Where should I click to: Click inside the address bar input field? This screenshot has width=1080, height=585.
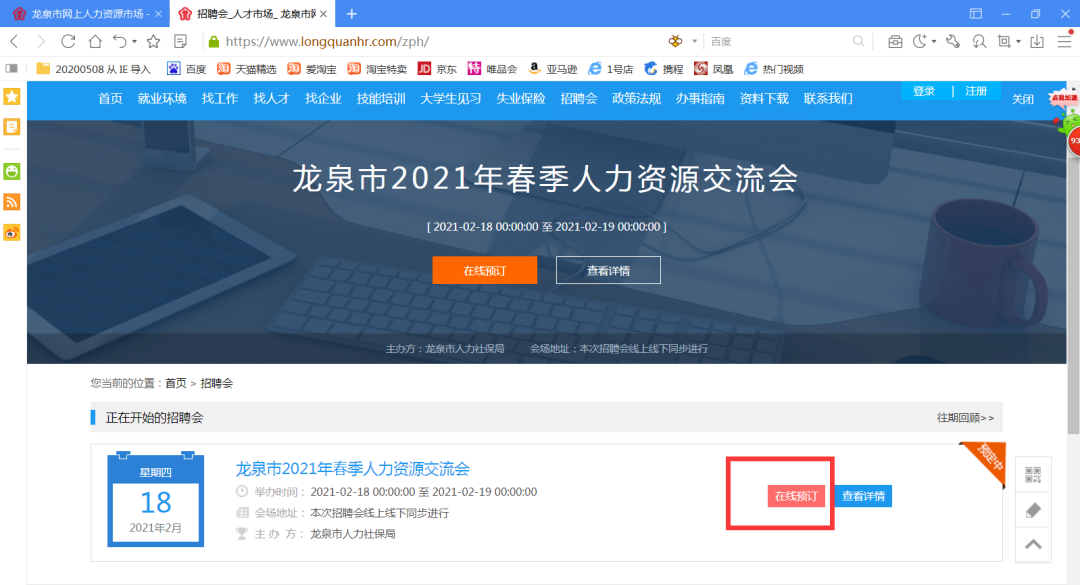450,43
